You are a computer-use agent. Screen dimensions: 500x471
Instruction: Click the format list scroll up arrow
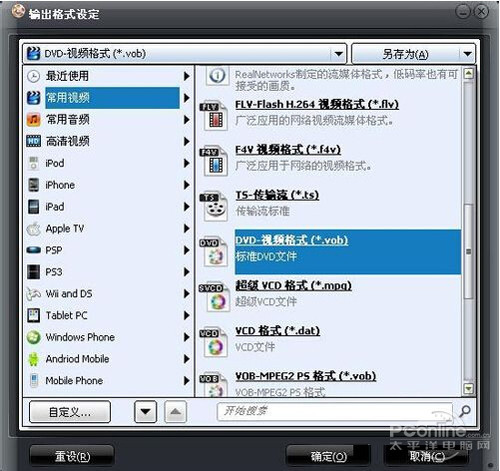click(468, 74)
